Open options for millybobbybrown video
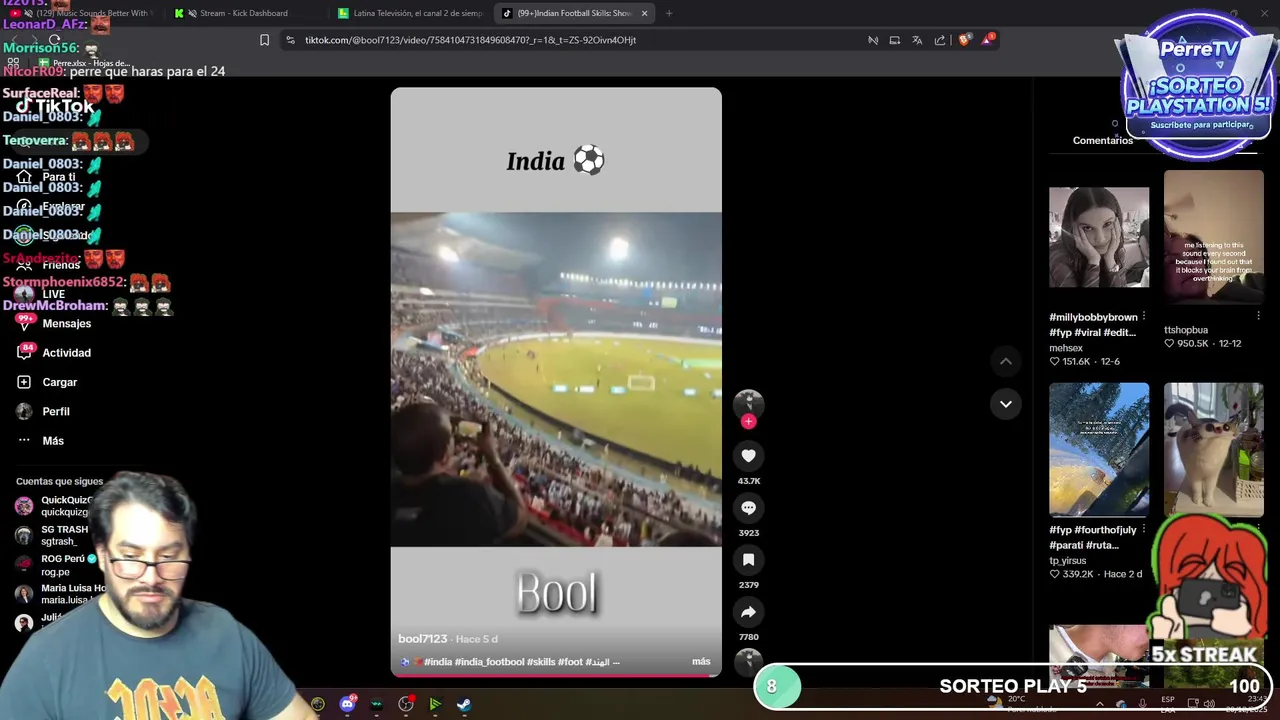The image size is (1280, 720). pyautogui.click(x=1143, y=317)
